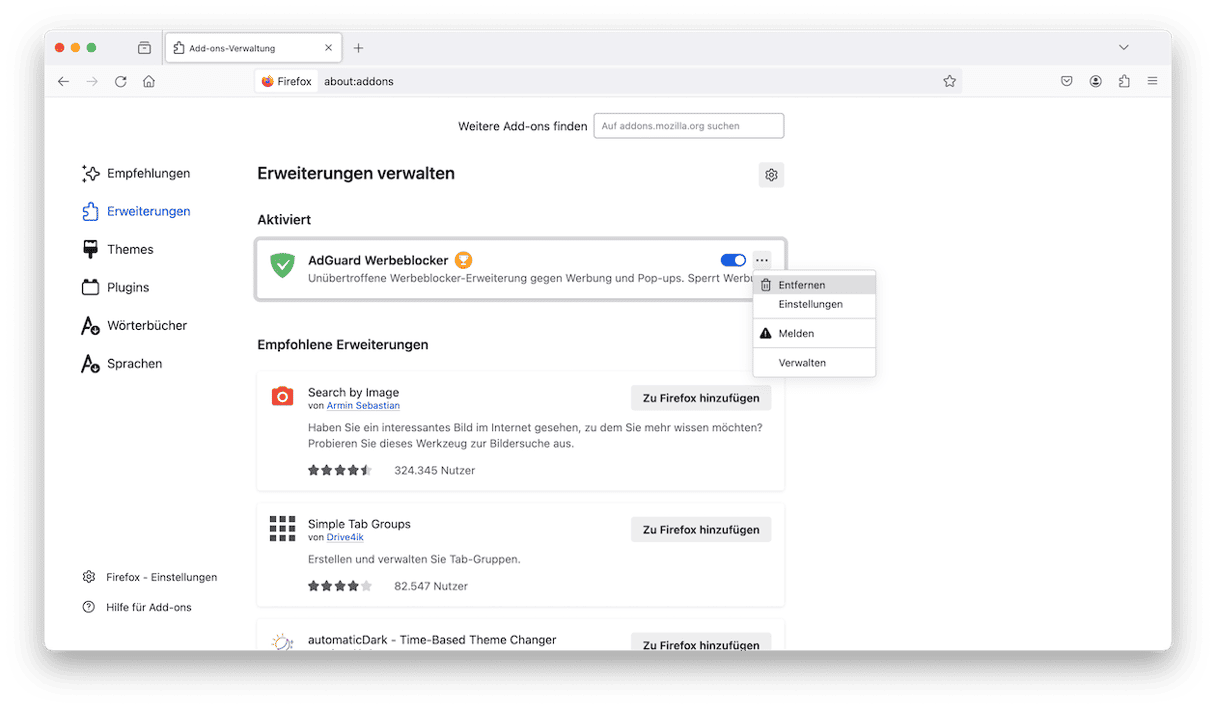The height and width of the screenshot is (709, 1216).
Task: Disable AdGuard Werbeblocker with the toggle
Action: pos(733,260)
